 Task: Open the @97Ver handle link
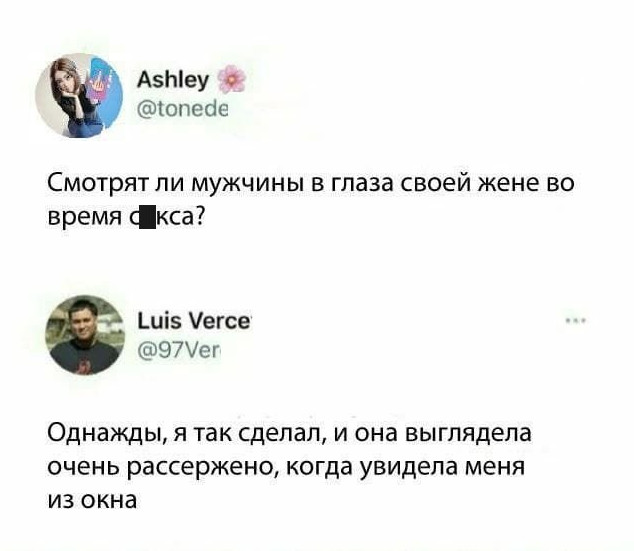tap(178, 352)
